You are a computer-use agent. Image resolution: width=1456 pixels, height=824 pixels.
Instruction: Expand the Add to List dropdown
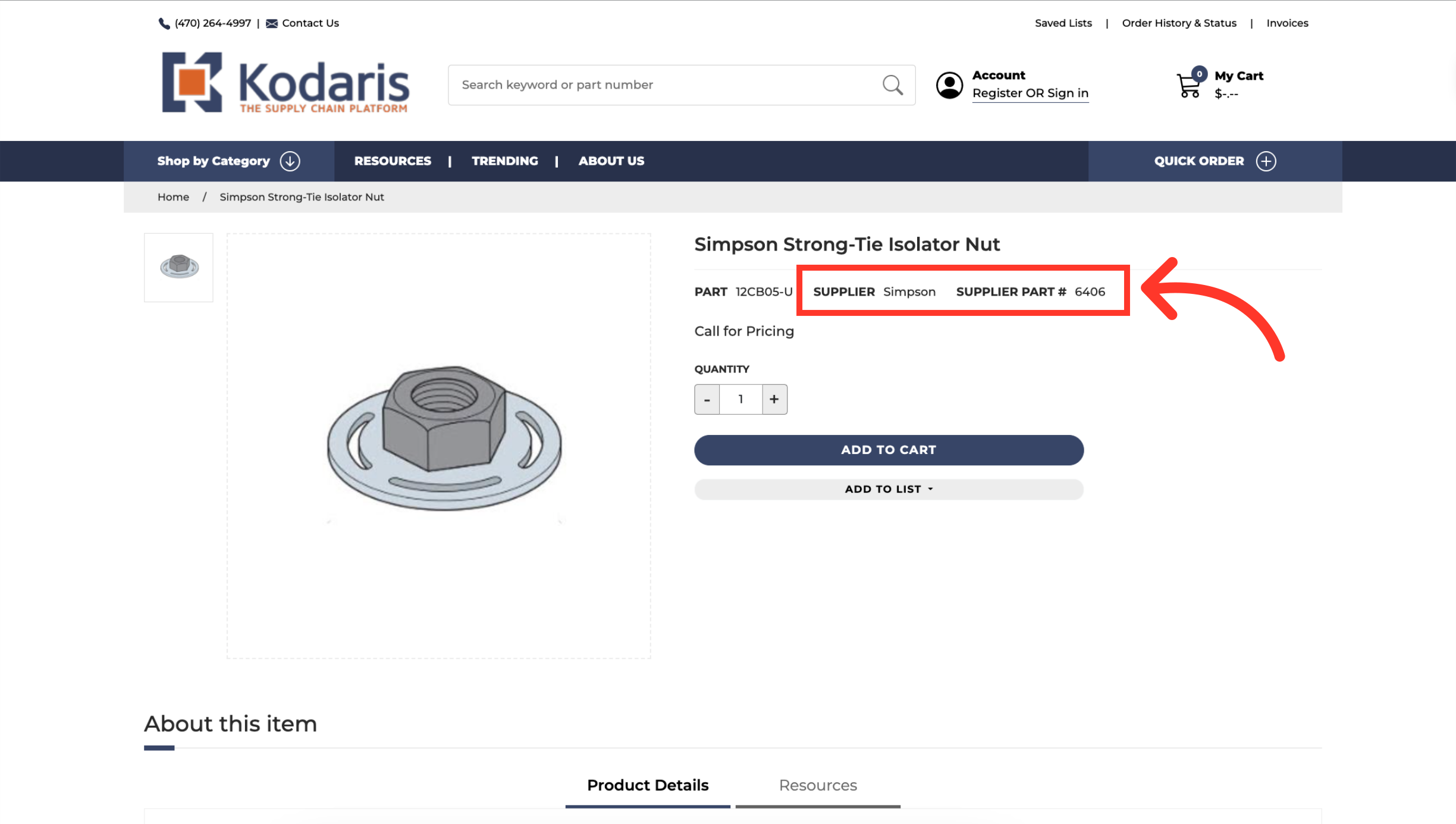tap(889, 489)
